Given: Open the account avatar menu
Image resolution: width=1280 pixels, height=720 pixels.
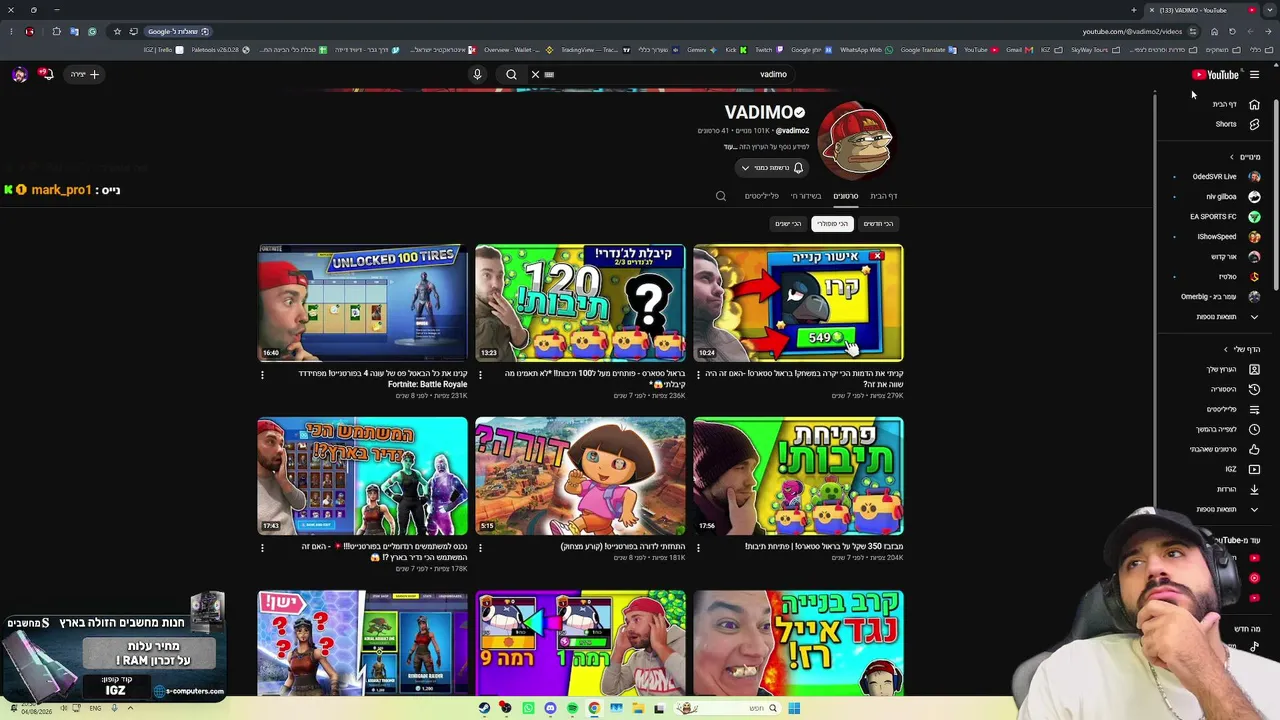Looking at the screenshot, I should 19,74.
